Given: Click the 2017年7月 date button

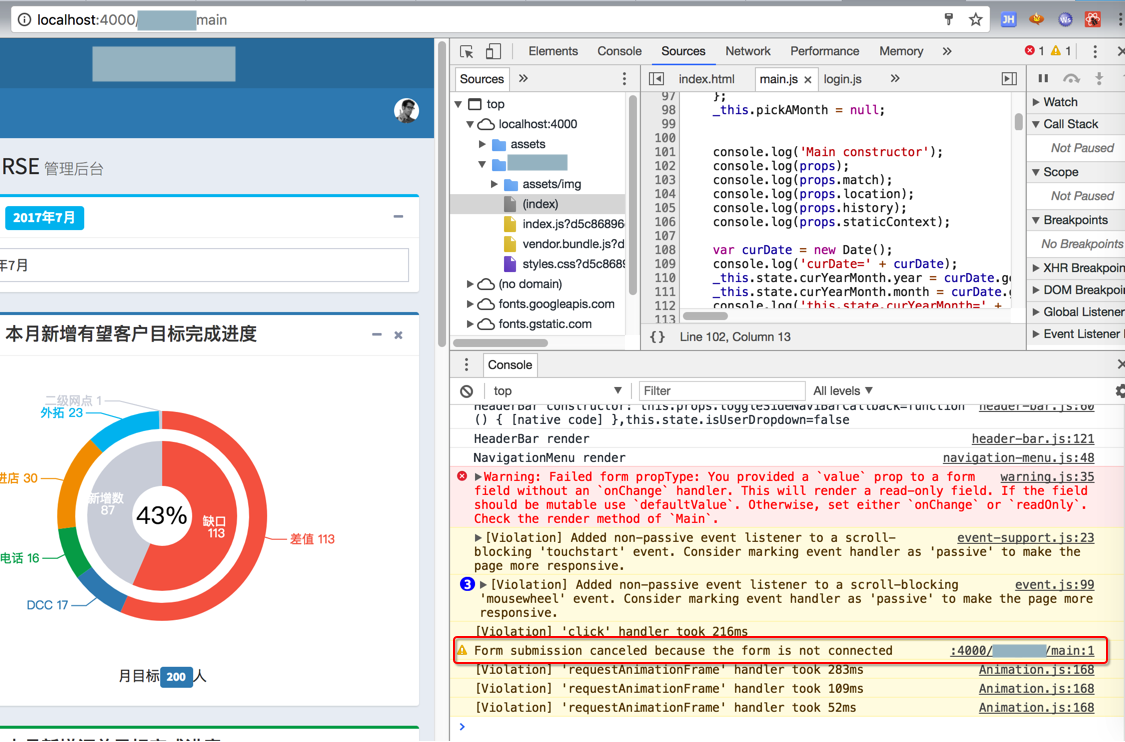Looking at the screenshot, I should coord(44,218).
